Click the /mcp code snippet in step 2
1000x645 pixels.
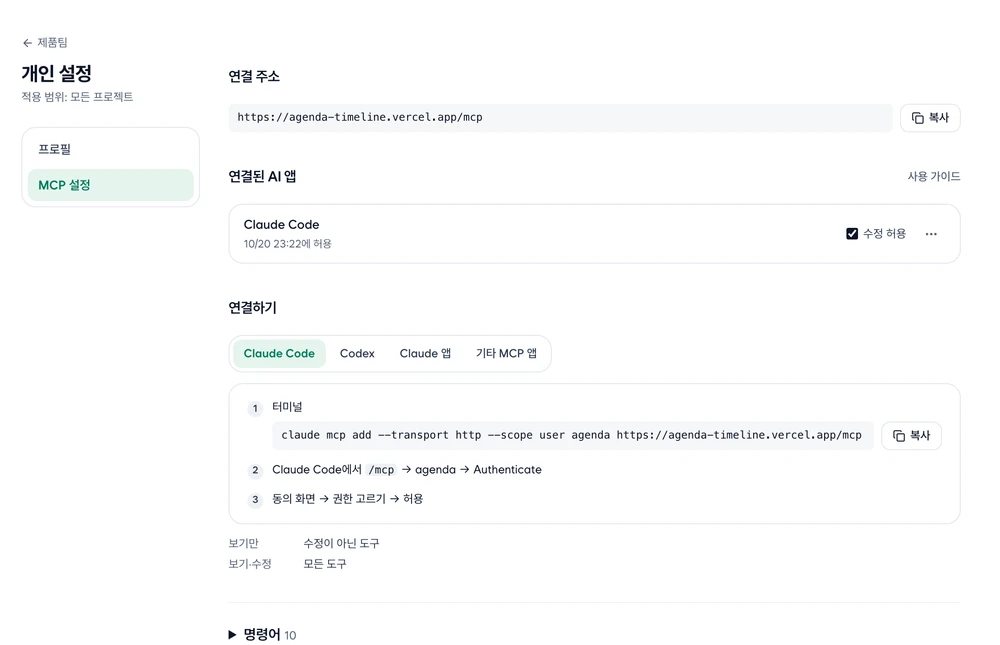coord(381,470)
